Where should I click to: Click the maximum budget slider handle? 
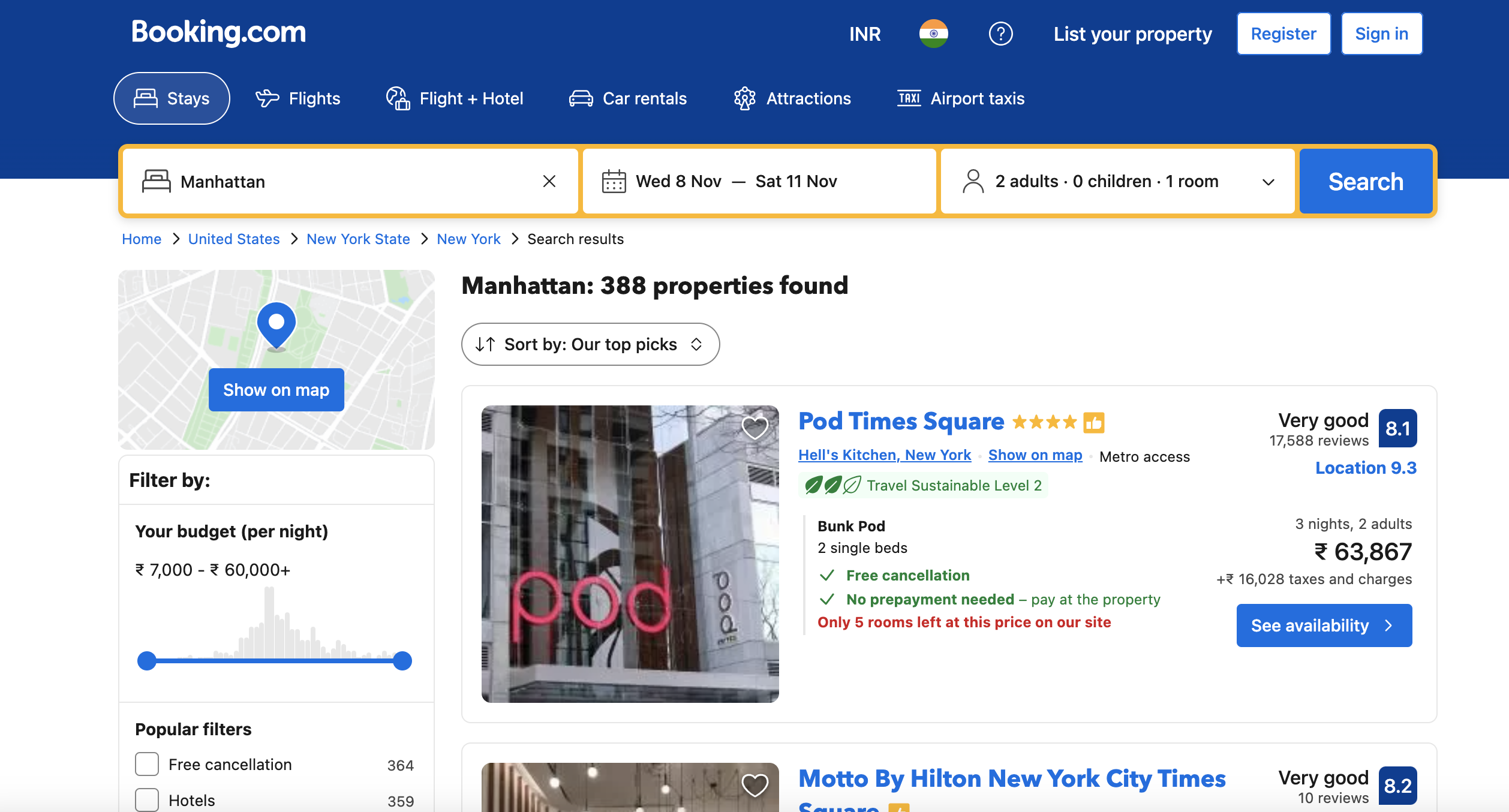[402, 661]
